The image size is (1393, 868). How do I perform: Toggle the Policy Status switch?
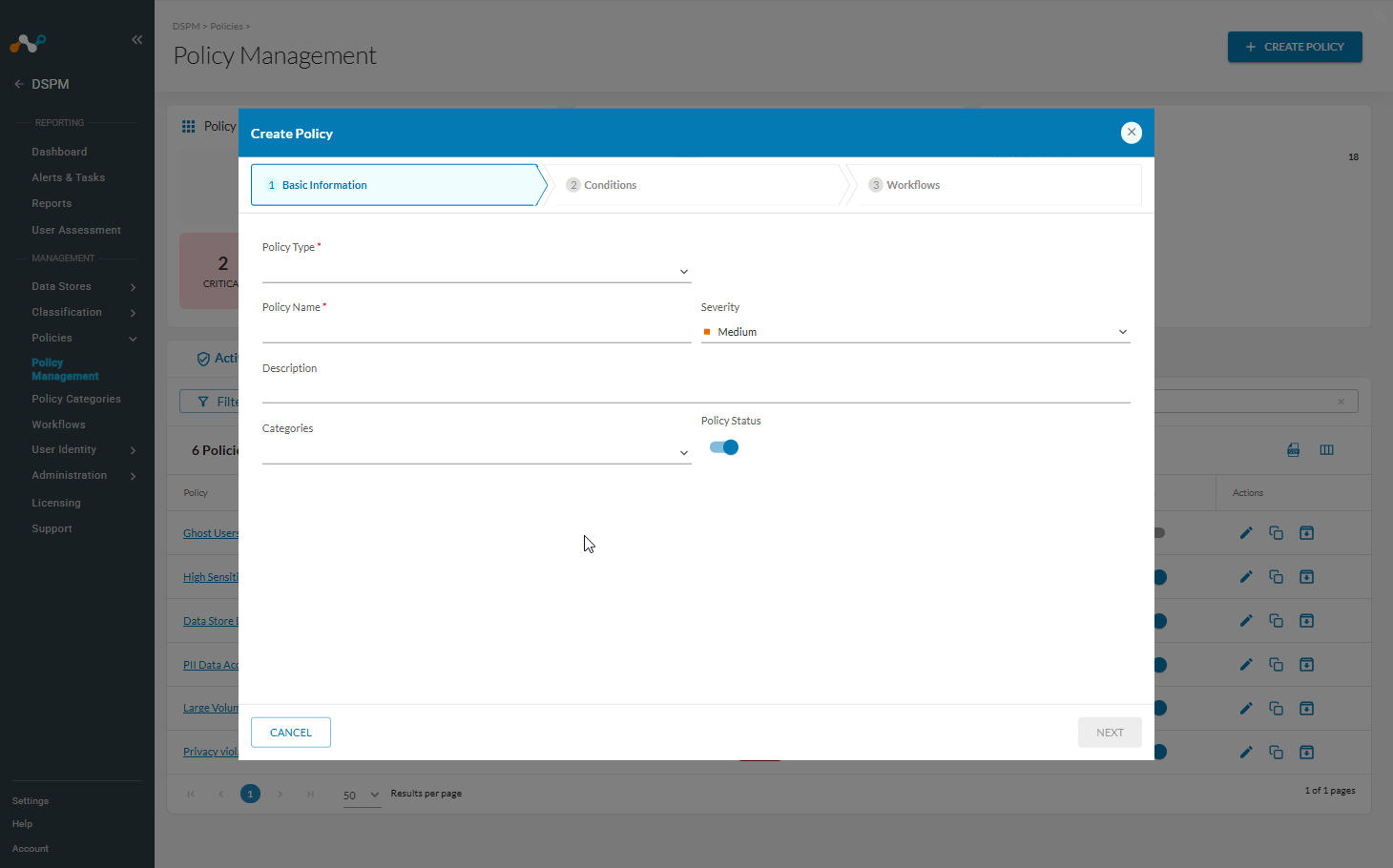pyautogui.click(x=724, y=447)
